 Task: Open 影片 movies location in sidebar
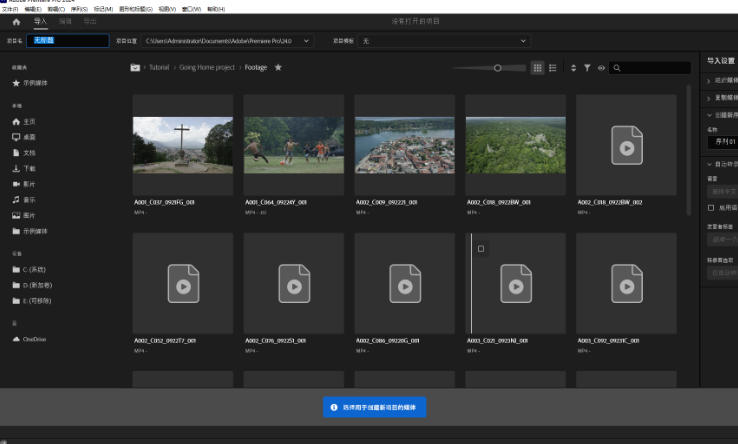pyautogui.click(x=24, y=184)
